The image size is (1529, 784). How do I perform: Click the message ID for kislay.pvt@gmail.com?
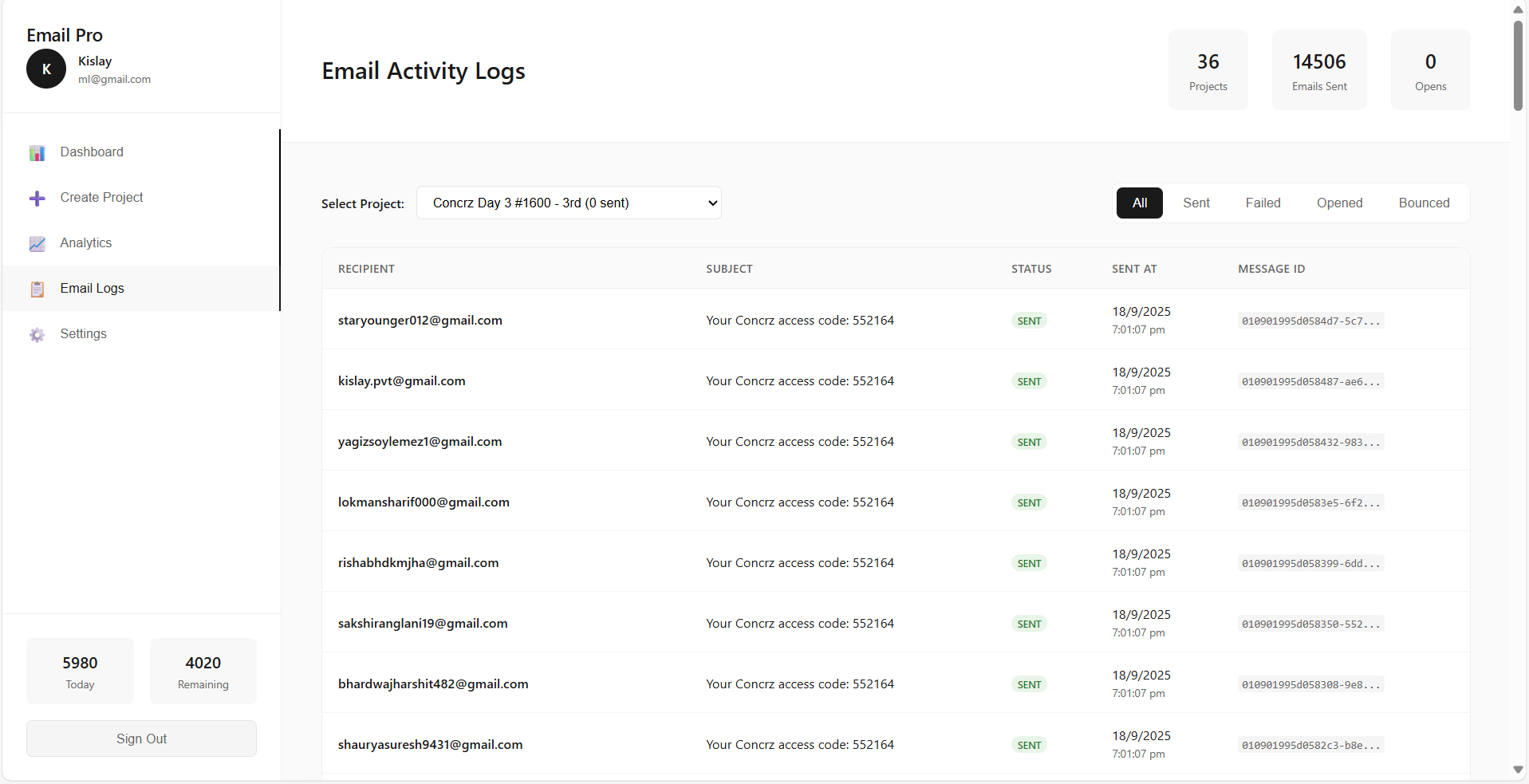point(1310,382)
